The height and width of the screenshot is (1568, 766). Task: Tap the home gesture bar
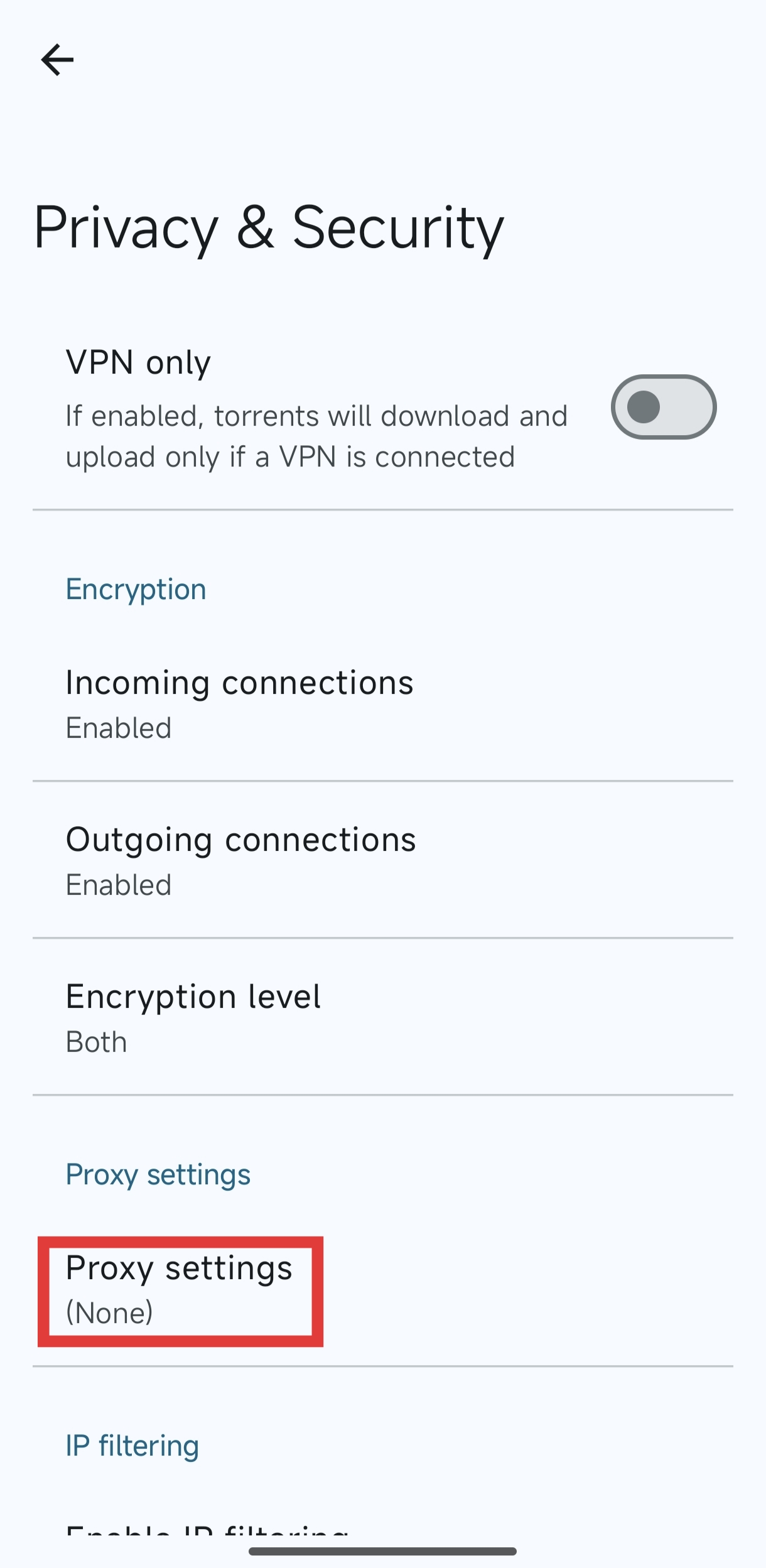point(382,1551)
